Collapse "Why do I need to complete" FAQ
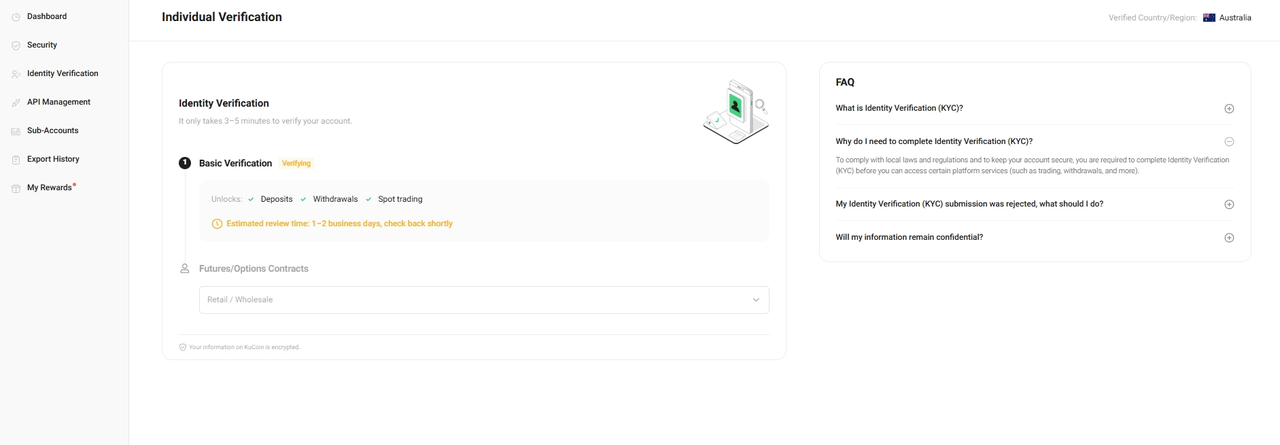Screen dimensions: 1280x445 (1229, 142)
